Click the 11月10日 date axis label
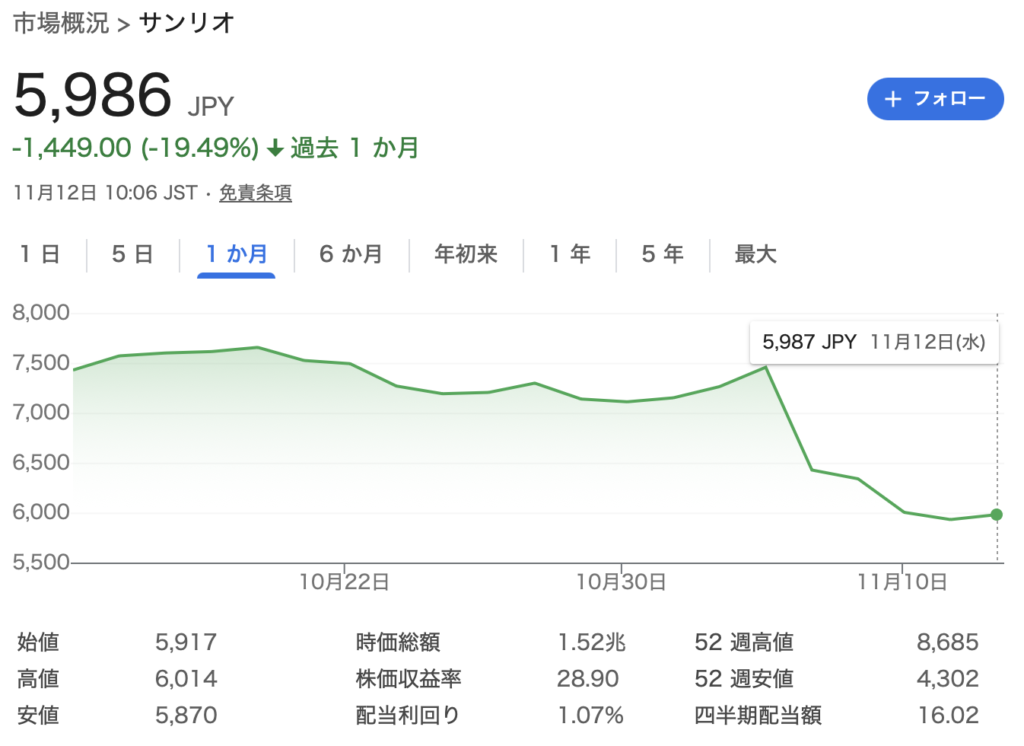1024x746 pixels. point(902,581)
